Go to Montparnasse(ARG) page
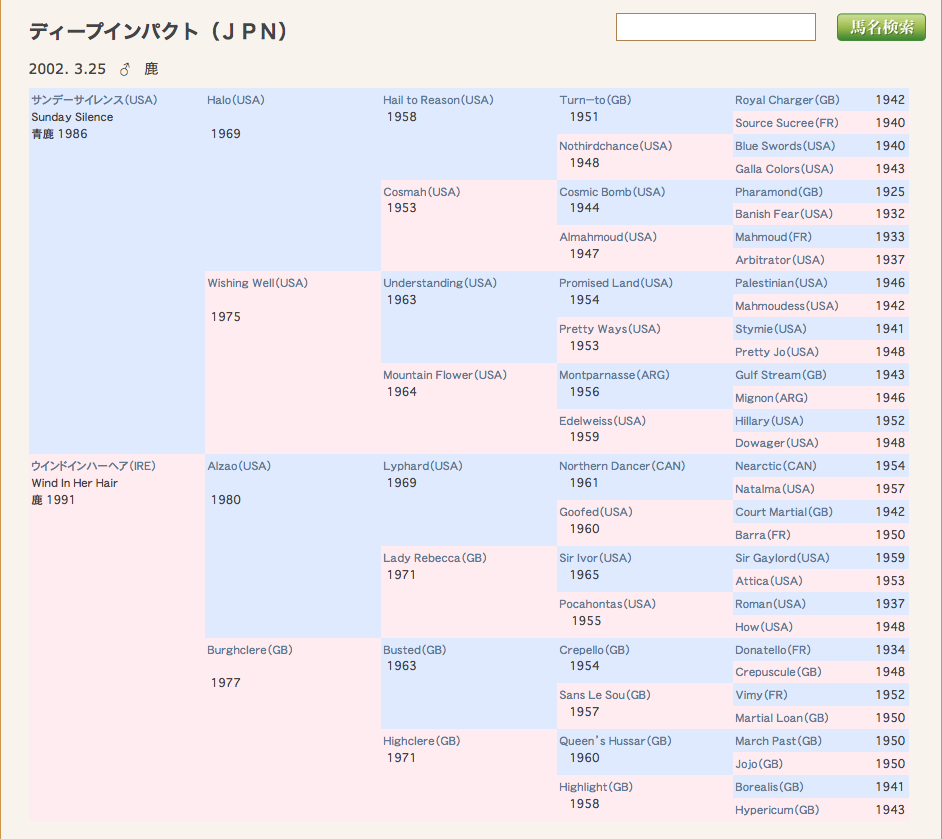Viewport: 942px width, 839px height. 614,375
